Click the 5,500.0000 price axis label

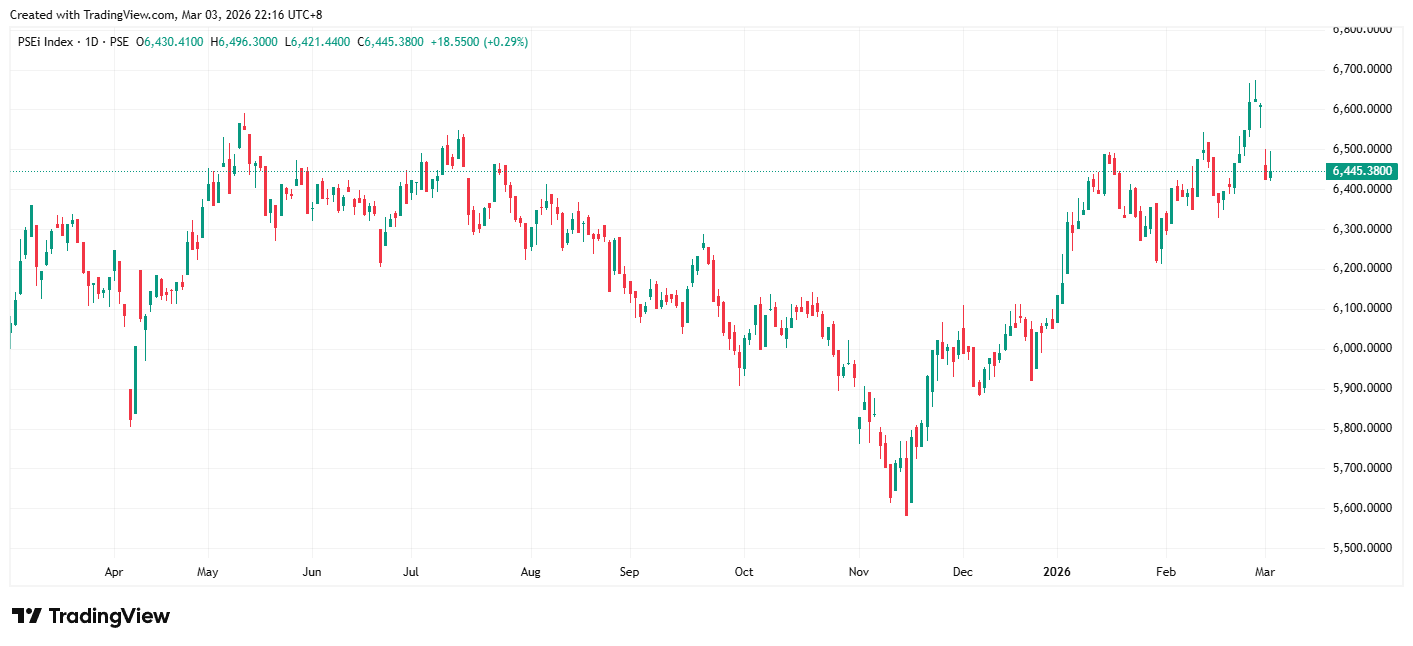point(1361,548)
